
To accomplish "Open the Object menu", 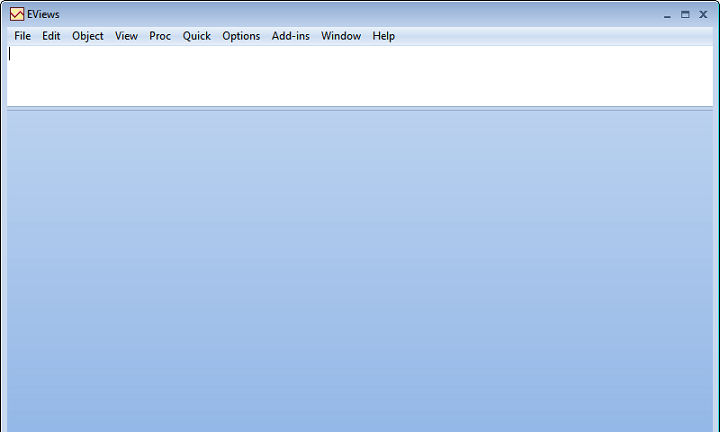I will (87, 36).
